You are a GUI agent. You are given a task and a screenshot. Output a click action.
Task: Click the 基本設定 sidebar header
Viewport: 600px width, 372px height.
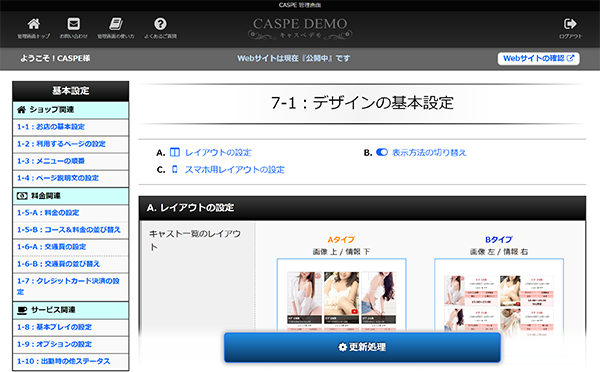(71, 91)
